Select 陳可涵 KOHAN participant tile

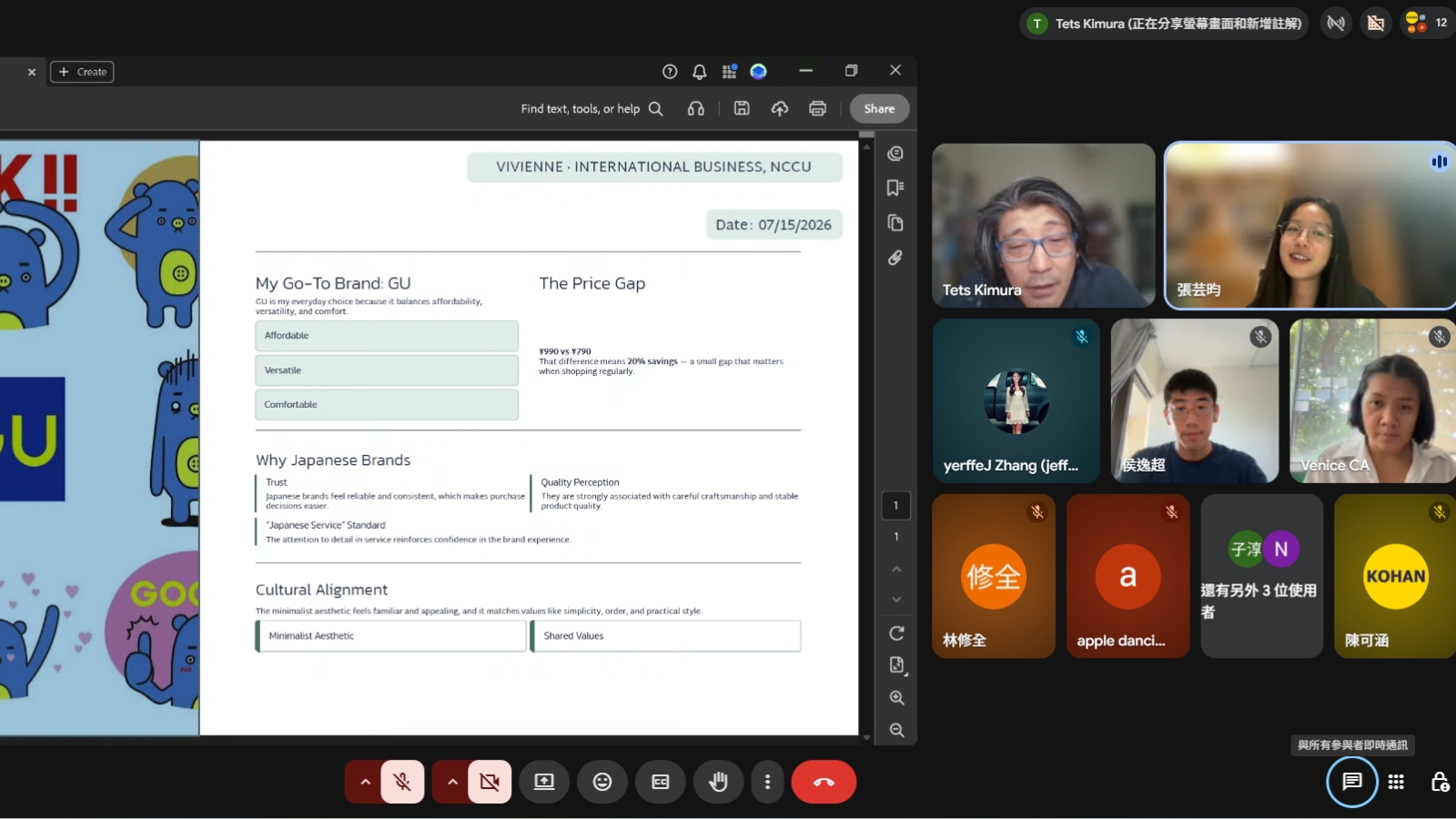(1395, 576)
